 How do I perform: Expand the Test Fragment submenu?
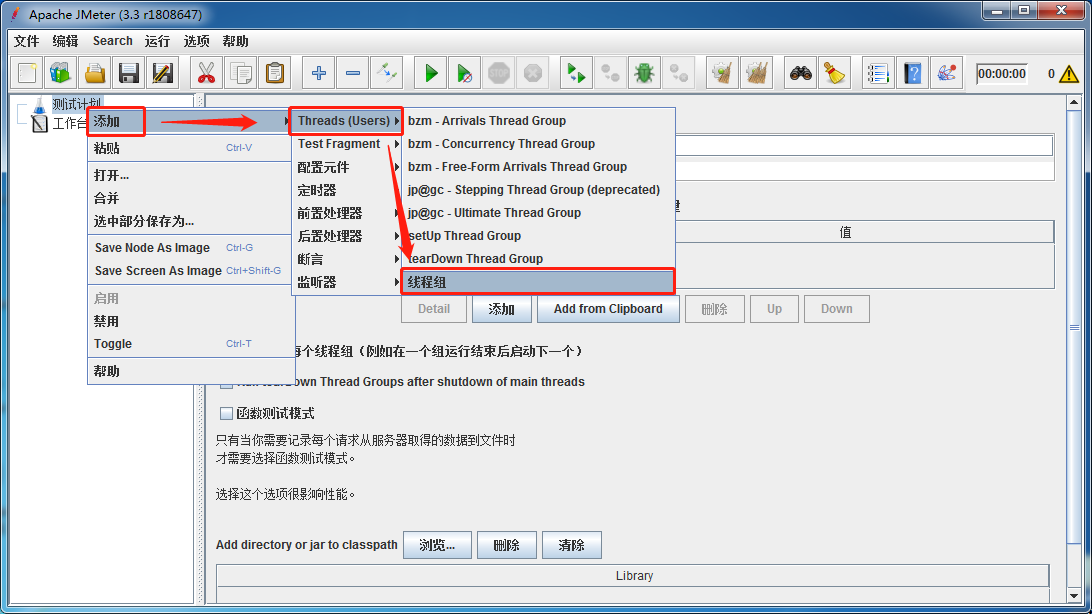[x=346, y=143]
